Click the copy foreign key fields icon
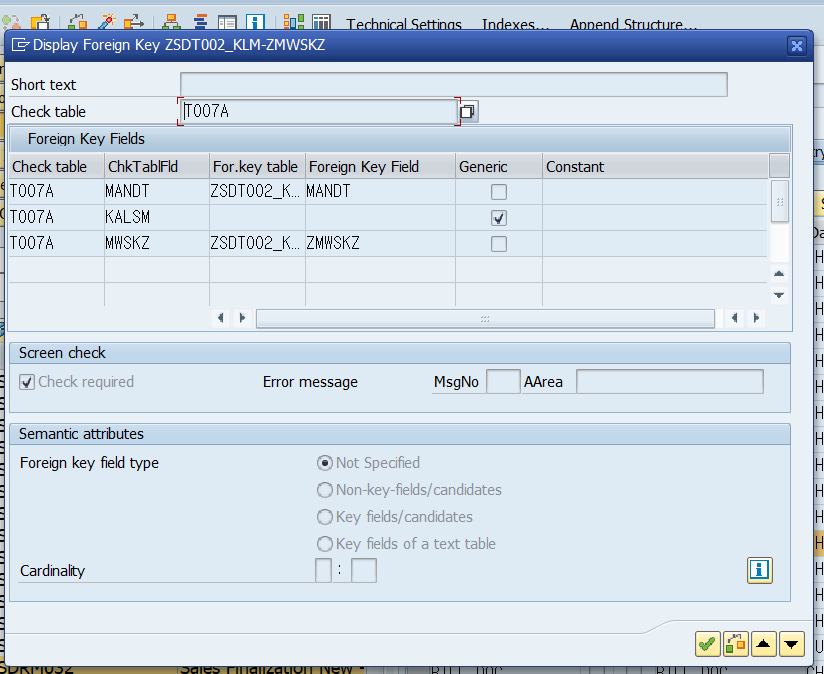 point(735,644)
